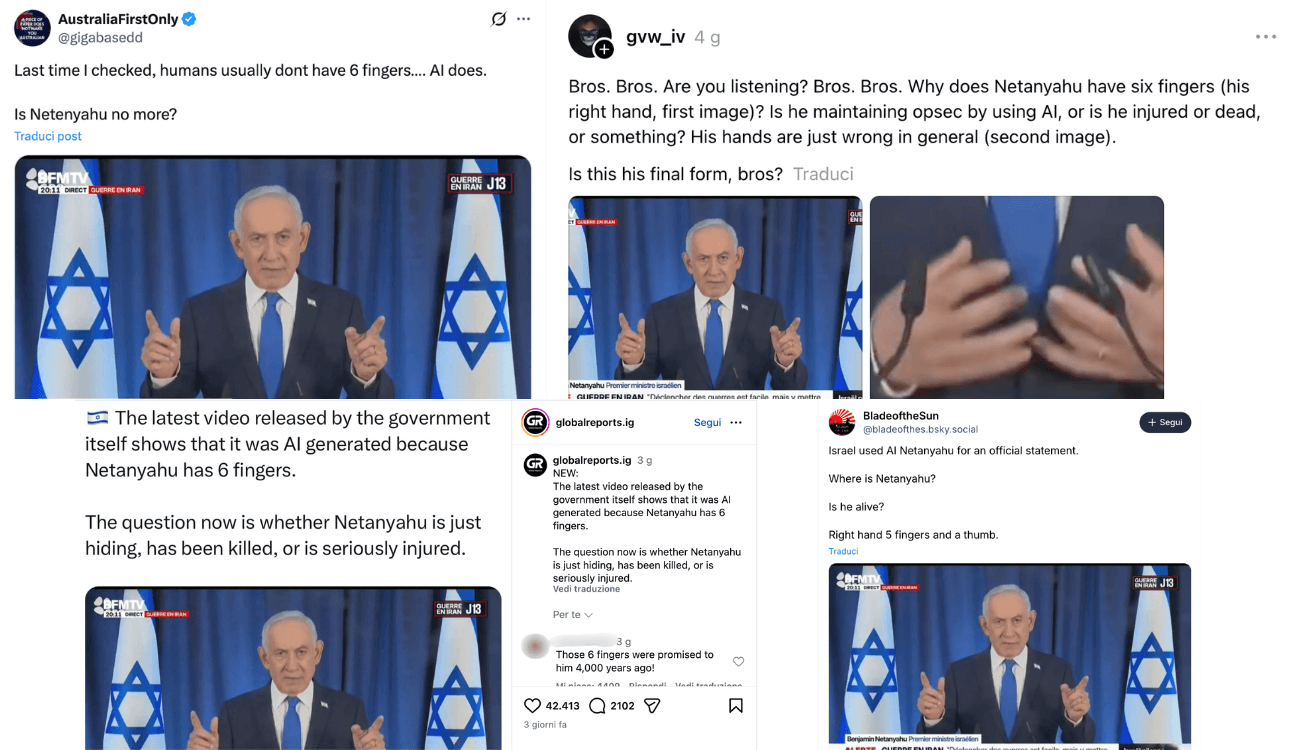Like the globalreports.ig post with heart icon
The image size is (1300, 750).
pos(533,706)
